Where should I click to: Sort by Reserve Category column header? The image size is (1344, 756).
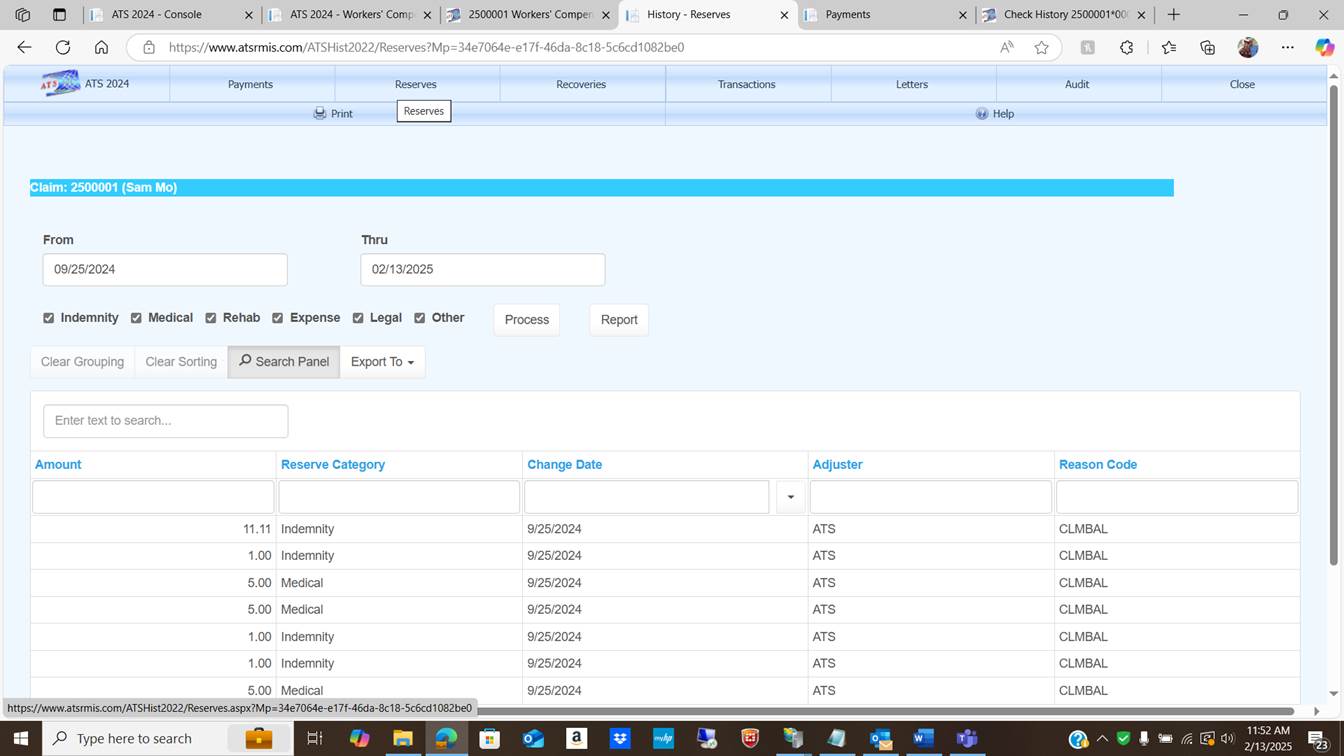333,464
